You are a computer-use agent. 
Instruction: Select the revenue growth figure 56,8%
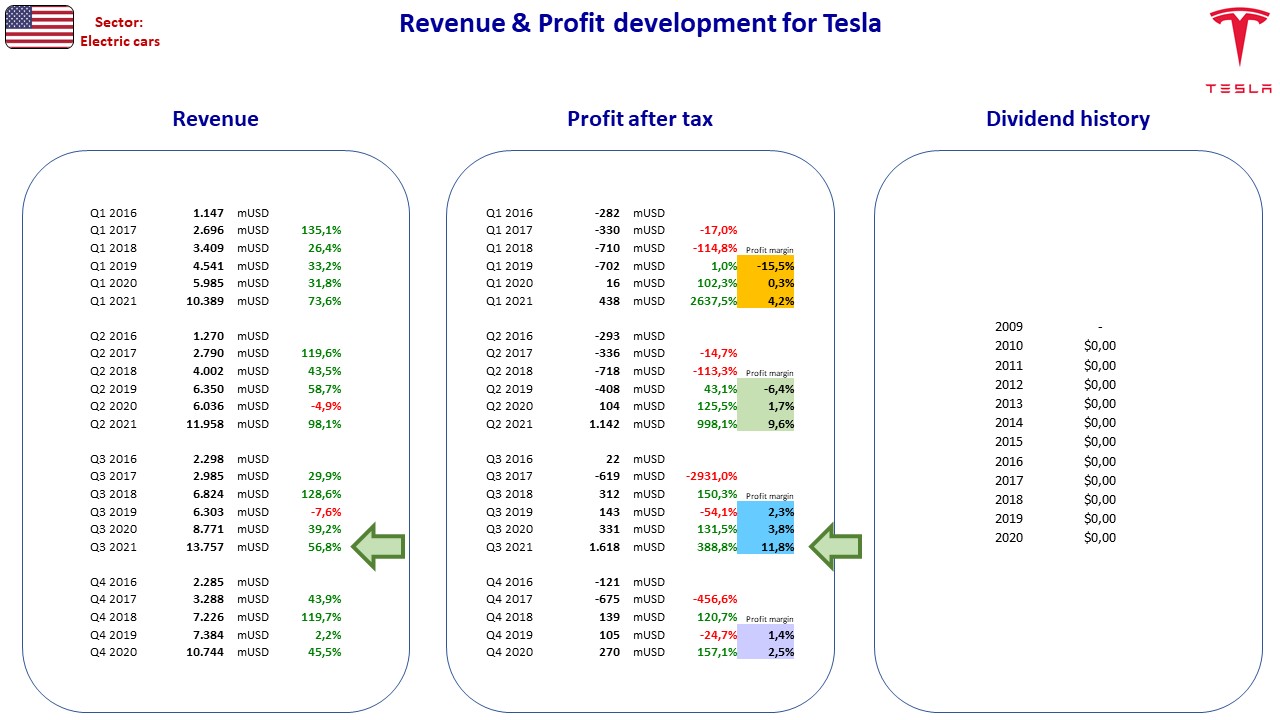[324, 547]
